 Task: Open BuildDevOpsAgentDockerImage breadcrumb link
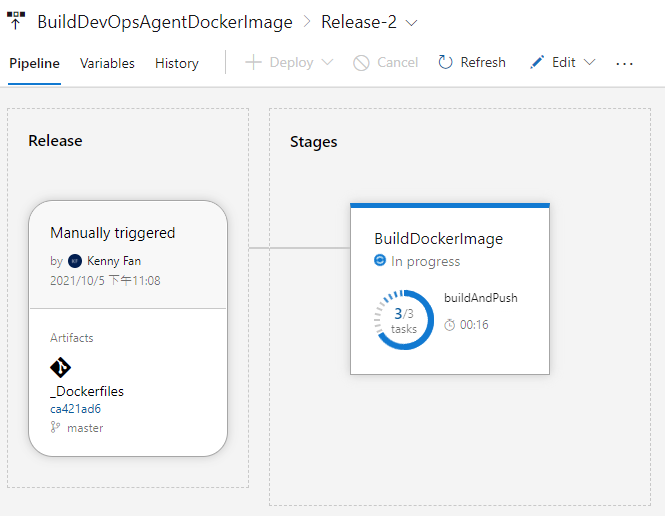tap(165, 22)
